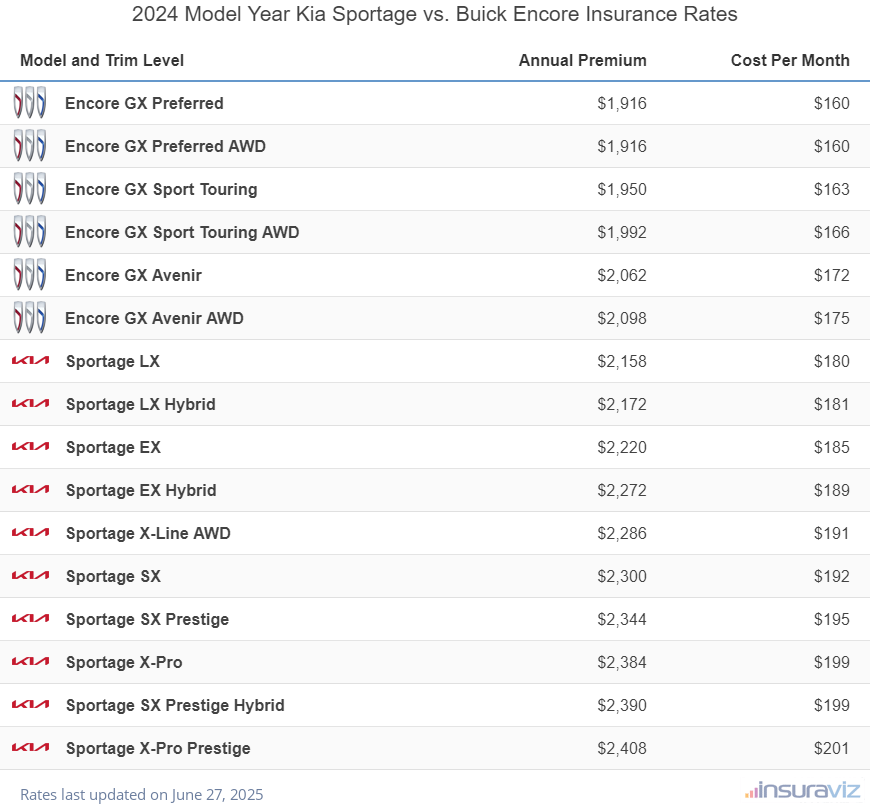Click the Annual Premium column header
870x810 pixels.
coord(583,60)
